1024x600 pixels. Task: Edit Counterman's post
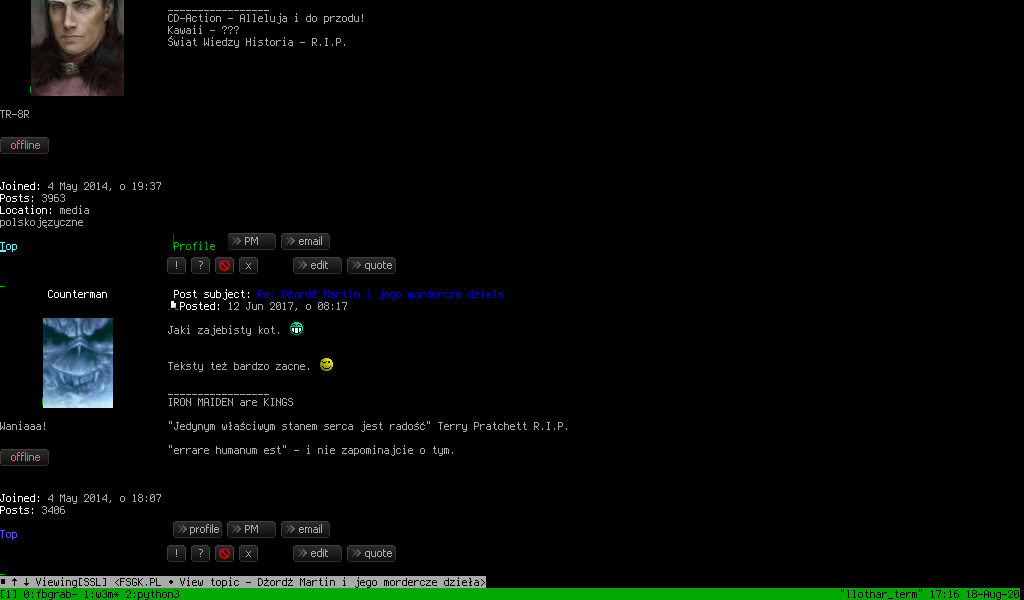317,554
